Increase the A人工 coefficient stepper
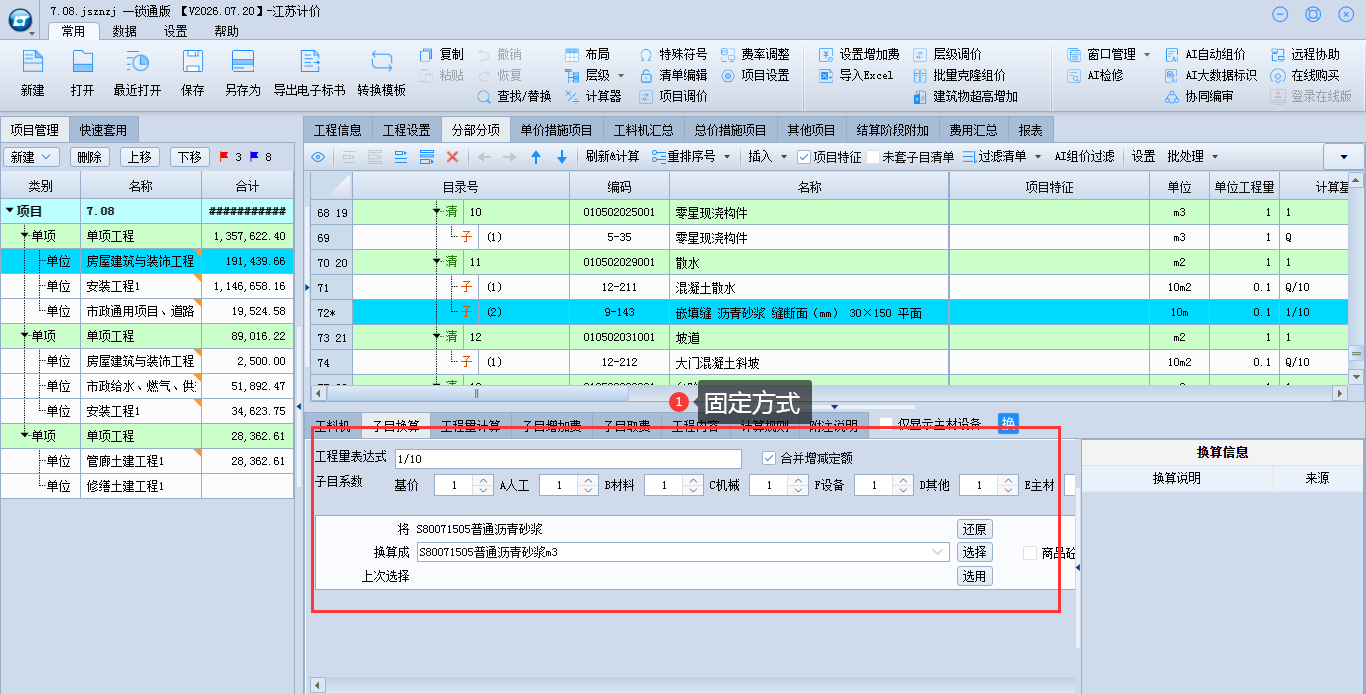This screenshot has width=1366, height=694. pos(587,480)
